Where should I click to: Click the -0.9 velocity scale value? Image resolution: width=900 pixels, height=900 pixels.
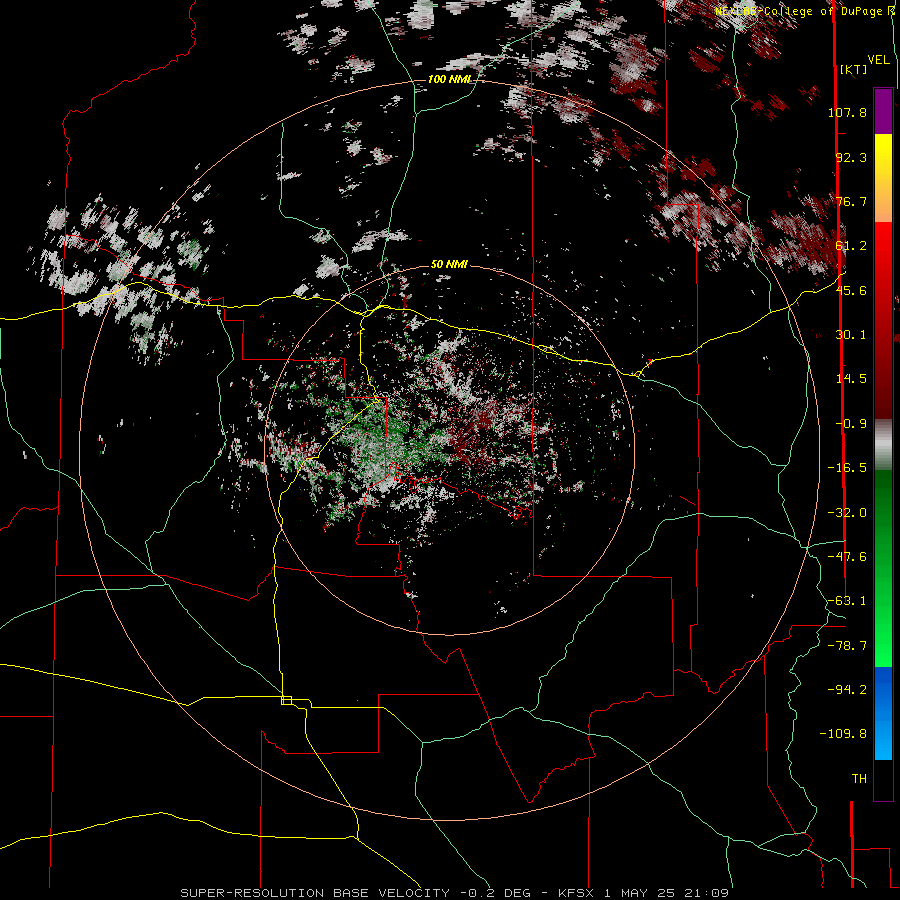(851, 424)
